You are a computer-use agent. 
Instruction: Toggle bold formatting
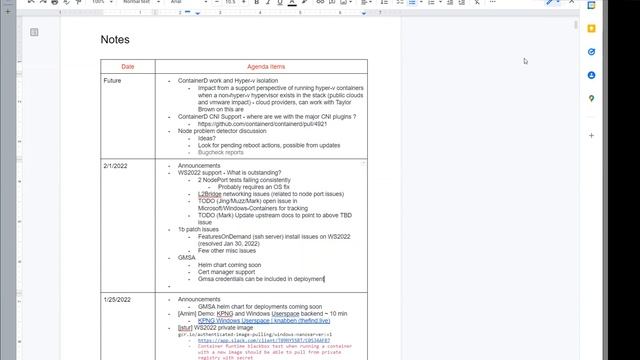256,2
